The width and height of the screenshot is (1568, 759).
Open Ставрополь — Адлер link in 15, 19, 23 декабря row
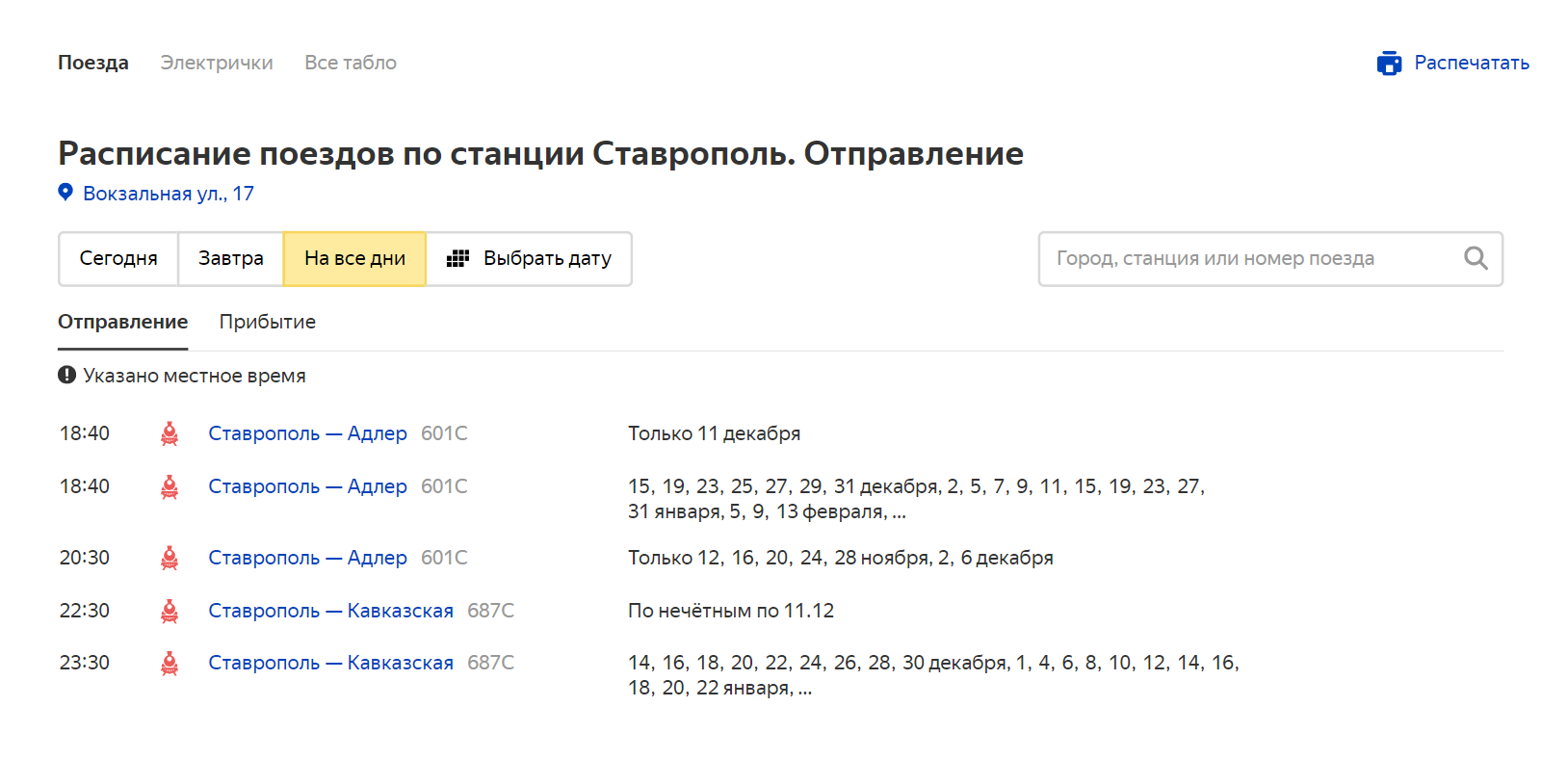[308, 486]
